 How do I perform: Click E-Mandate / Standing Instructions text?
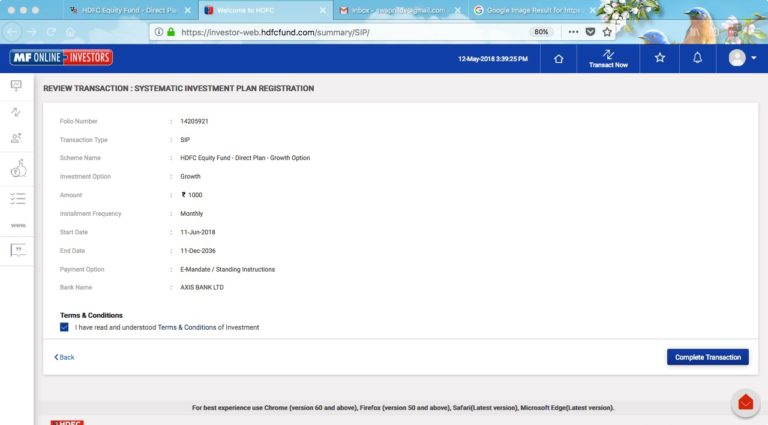tap(227, 269)
